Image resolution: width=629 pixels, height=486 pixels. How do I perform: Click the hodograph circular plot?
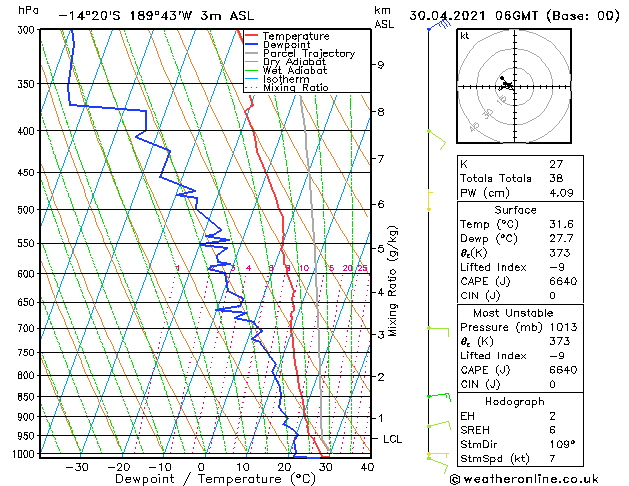(507, 86)
